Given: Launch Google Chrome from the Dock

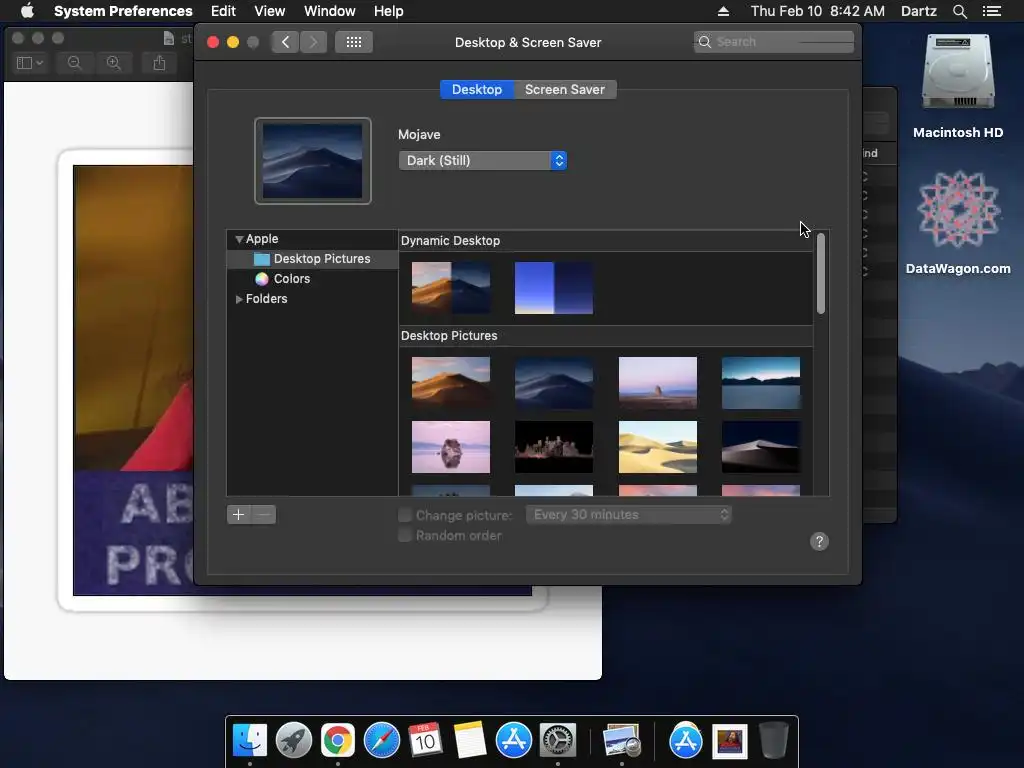Looking at the screenshot, I should pos(338,741).
